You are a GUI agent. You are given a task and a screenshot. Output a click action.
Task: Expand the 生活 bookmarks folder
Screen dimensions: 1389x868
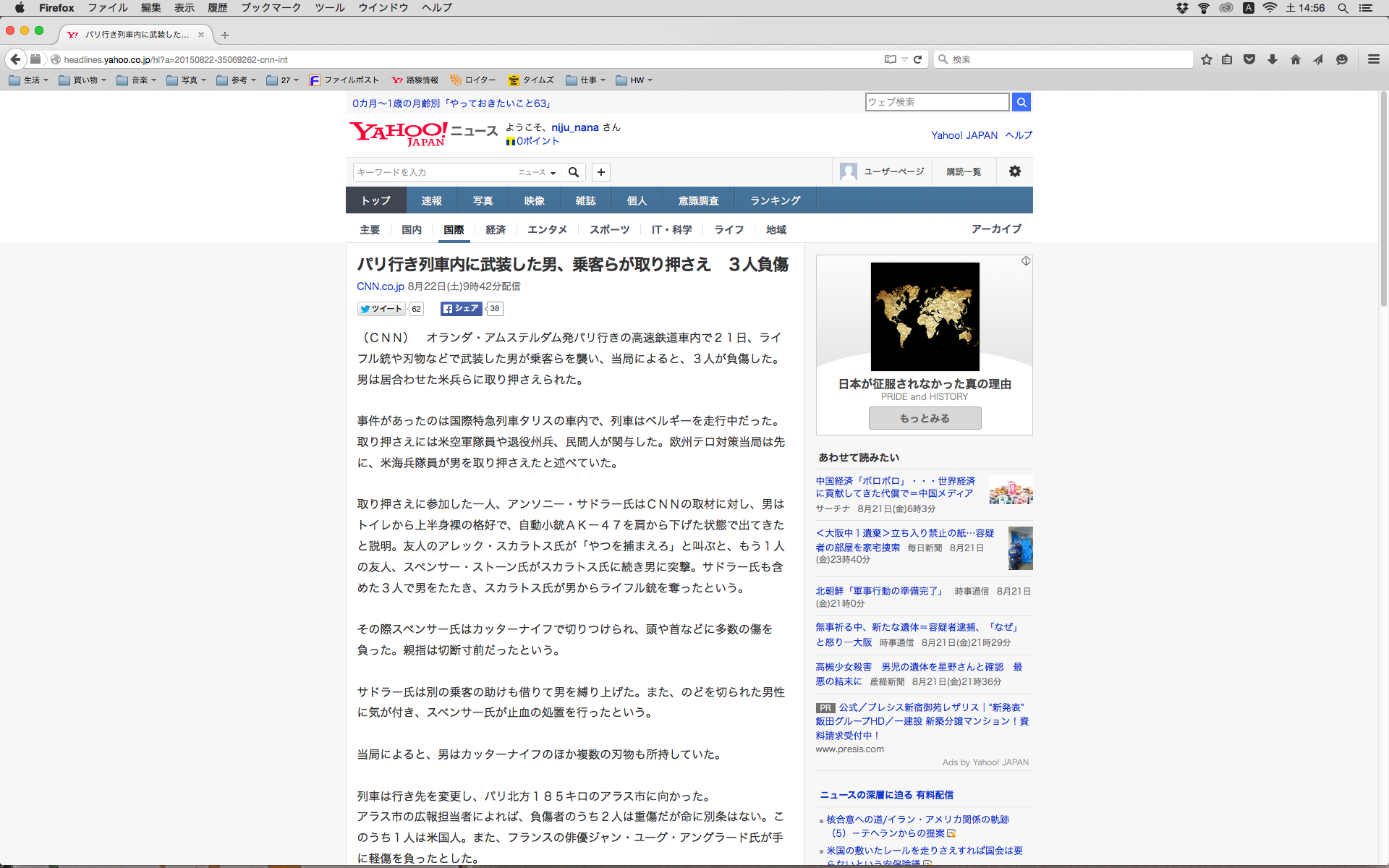tap(29, 80)
